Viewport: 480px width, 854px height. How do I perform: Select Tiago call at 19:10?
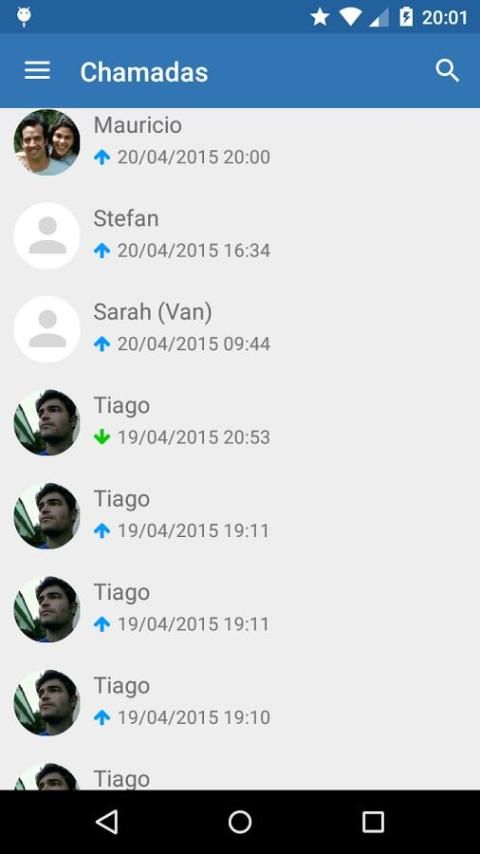click(240, 703)
